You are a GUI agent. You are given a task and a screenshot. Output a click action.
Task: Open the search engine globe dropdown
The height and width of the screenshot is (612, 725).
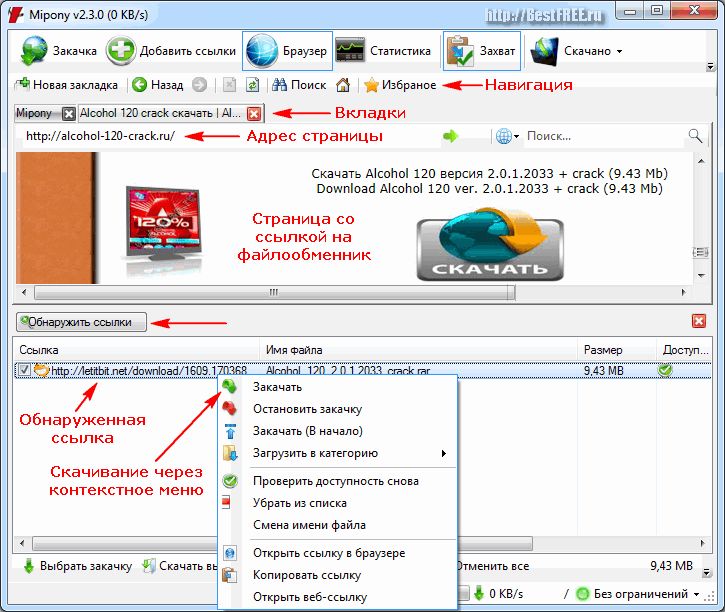point(508,136)
